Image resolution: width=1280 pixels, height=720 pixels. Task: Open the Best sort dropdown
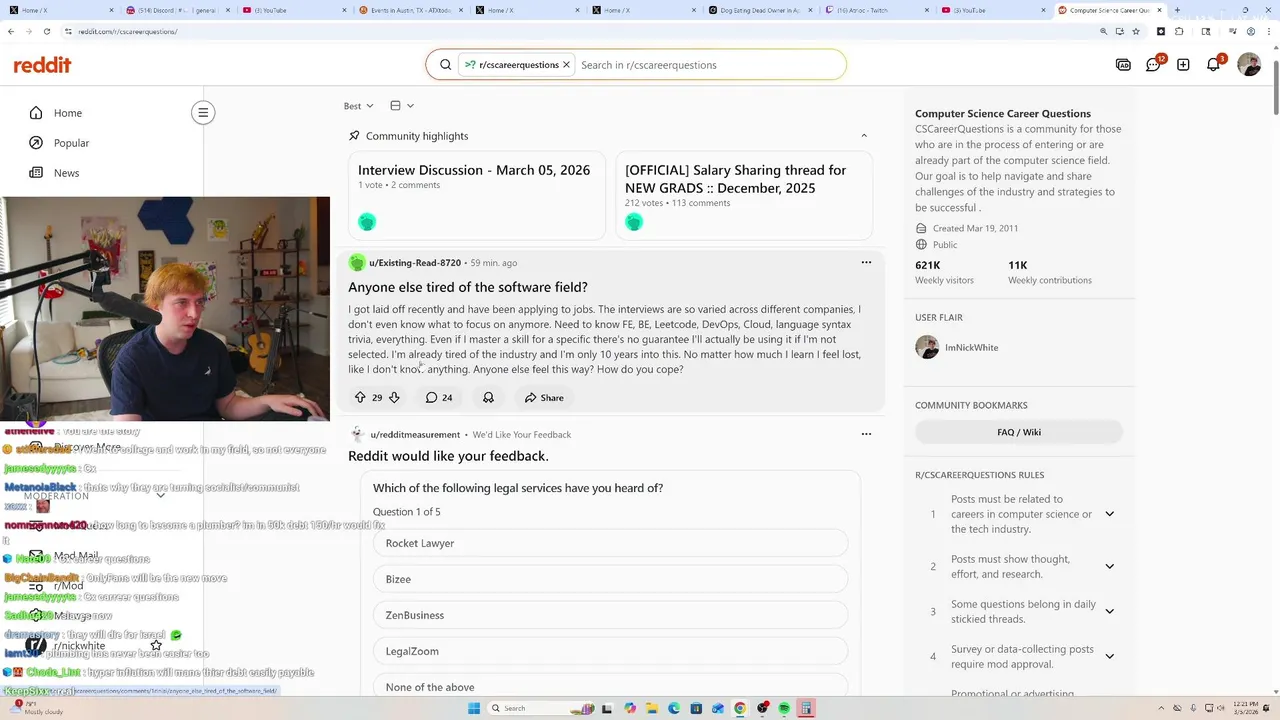(358, 106)
